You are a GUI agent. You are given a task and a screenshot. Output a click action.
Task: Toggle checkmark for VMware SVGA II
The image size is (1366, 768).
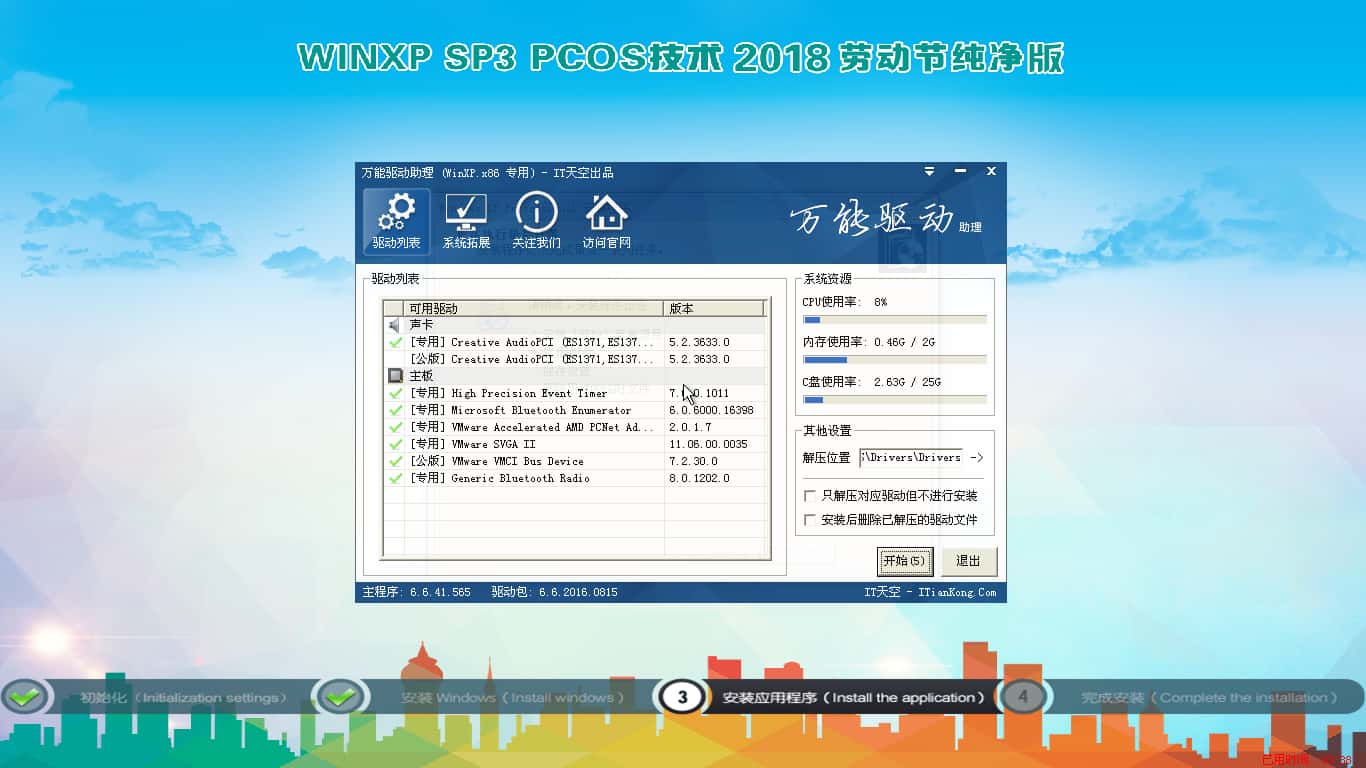(396, 444)
